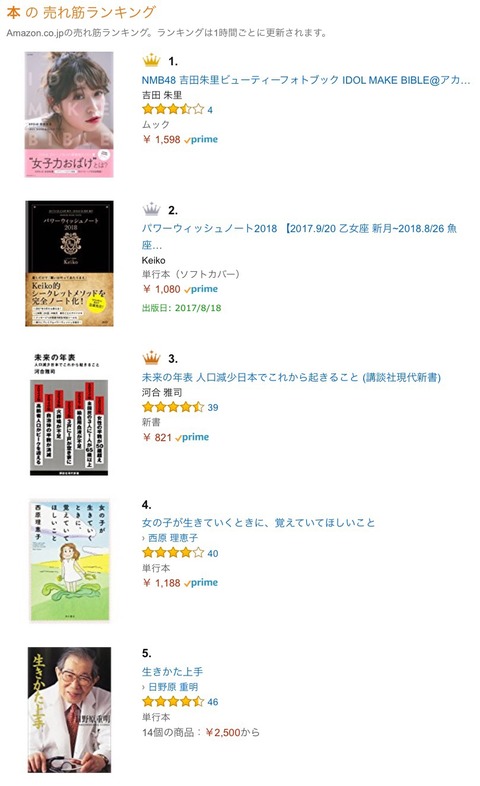
Task: Open the 女の子が生きていくときに title link
Action: tap(259, 523)
